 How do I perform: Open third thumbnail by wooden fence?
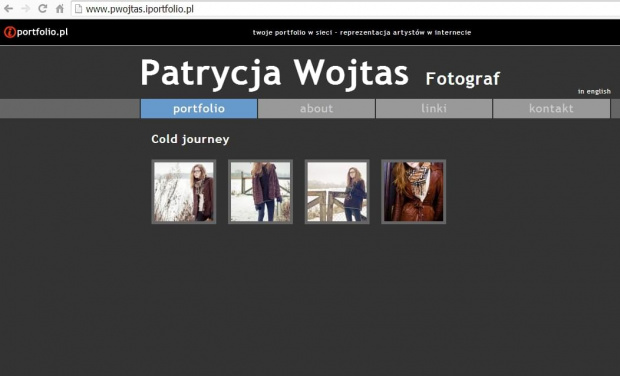(337, 192)
